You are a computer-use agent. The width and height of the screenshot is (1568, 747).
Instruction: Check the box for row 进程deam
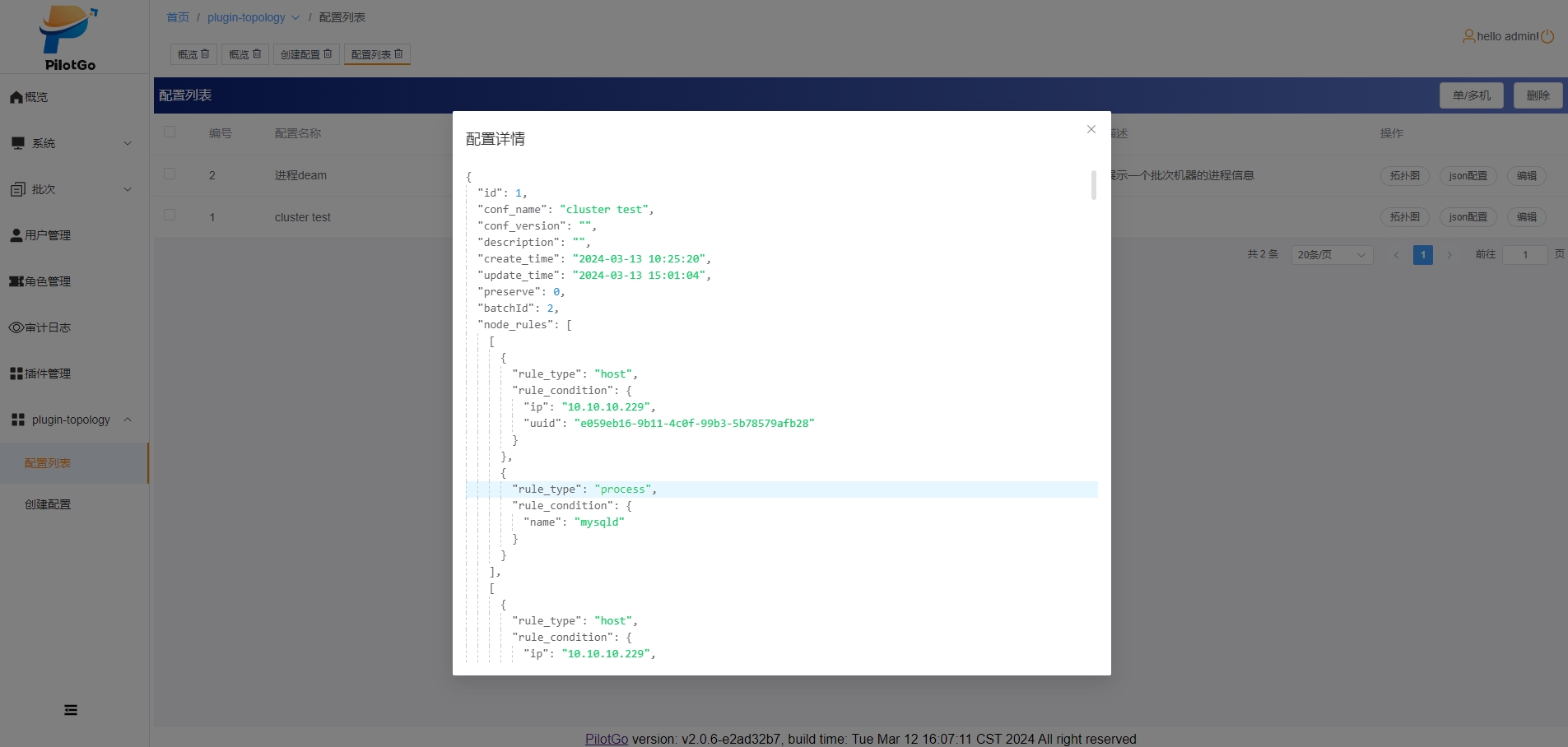[170, 174]
